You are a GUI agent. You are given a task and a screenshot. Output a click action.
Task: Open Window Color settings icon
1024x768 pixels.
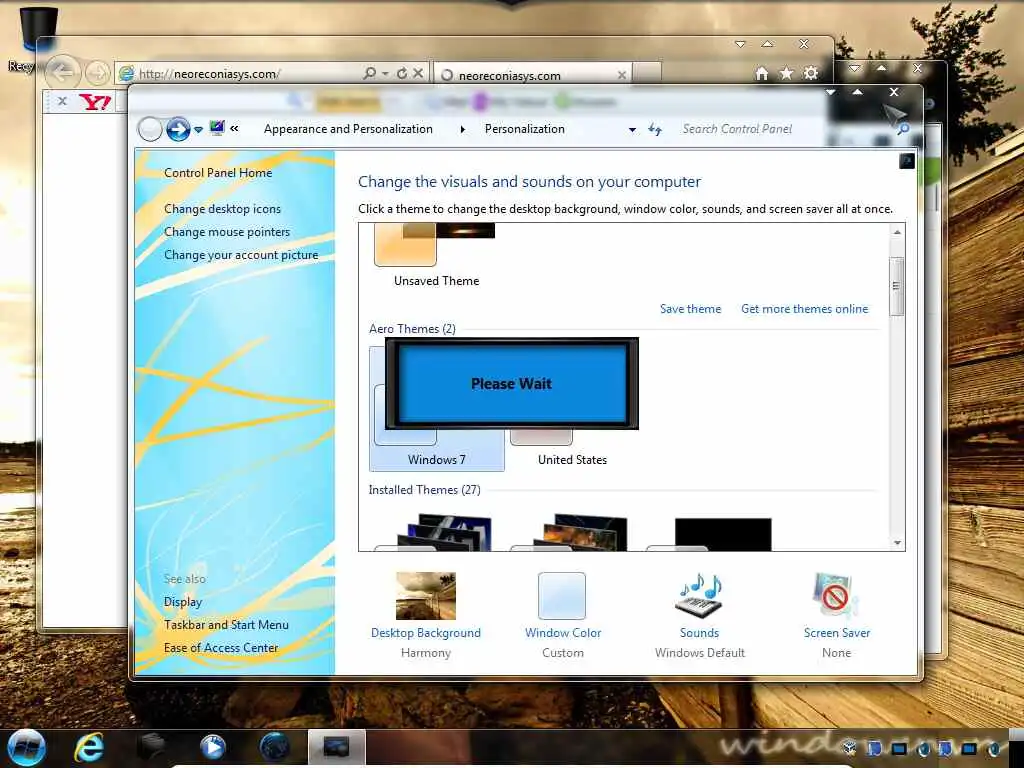click(x=562, y=596)
